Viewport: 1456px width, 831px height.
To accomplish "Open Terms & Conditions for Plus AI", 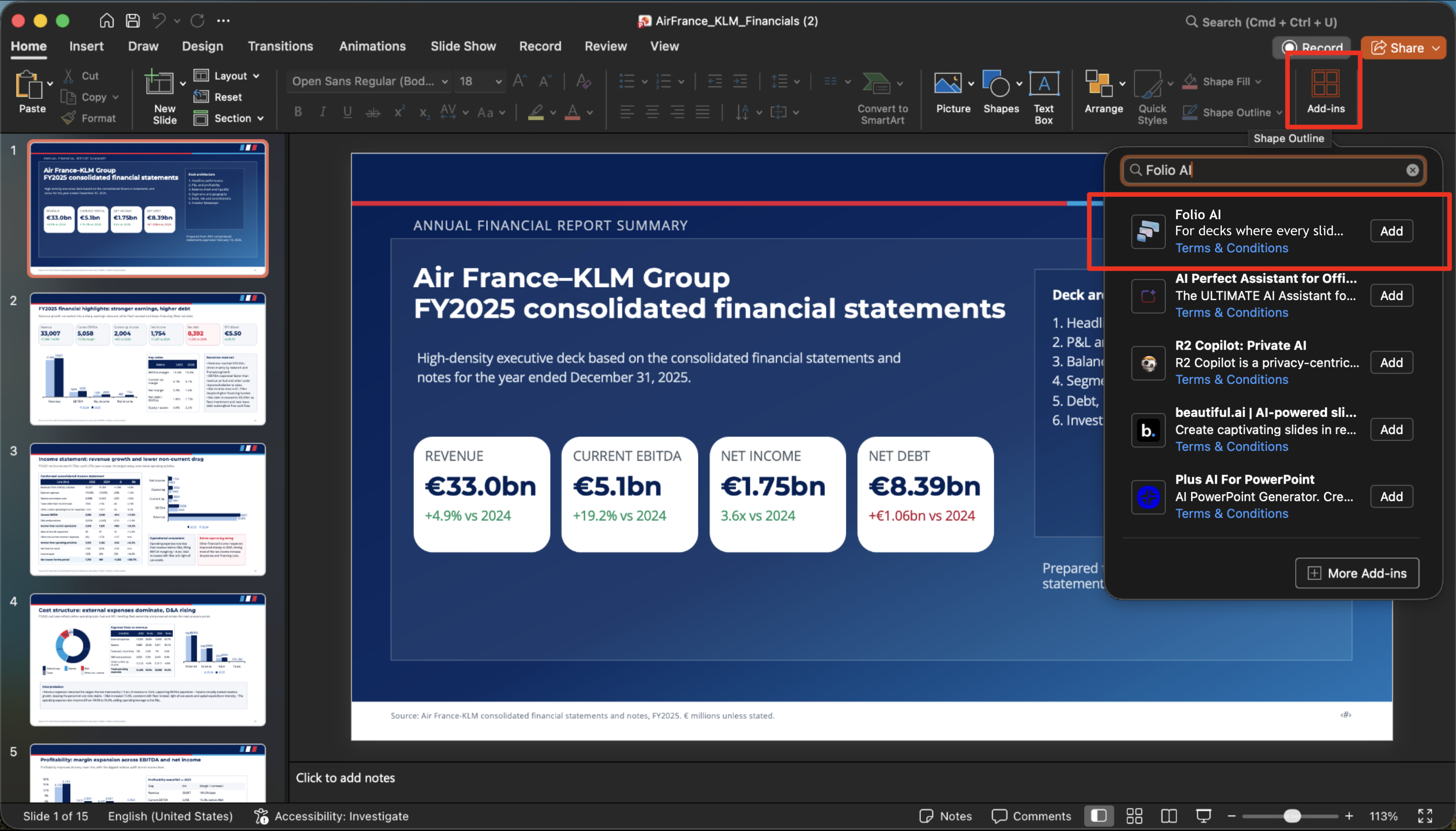I will tap(1231, 513).
